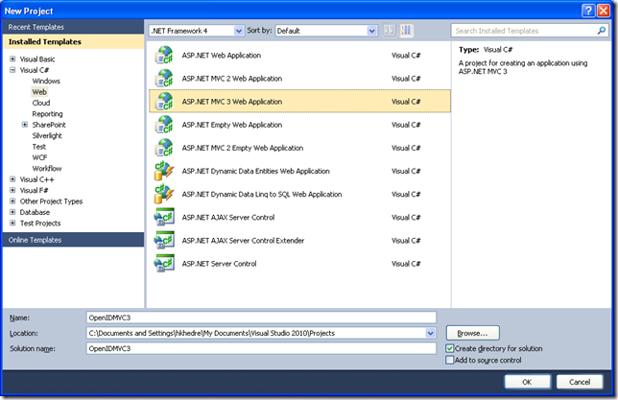Enable Add to source control checkbox

coord(450,360)
